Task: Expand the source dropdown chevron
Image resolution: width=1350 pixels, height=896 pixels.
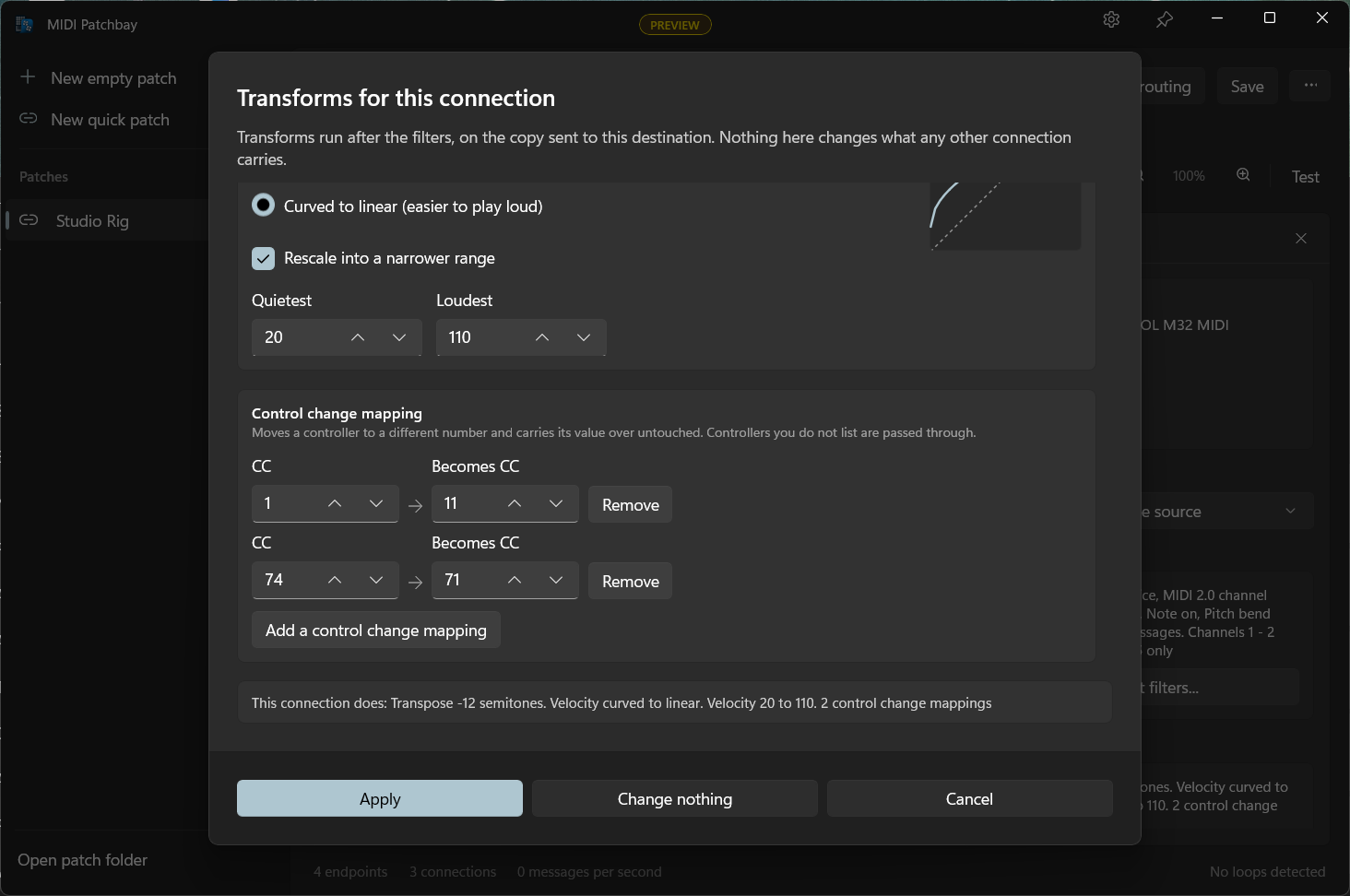Action: tap(1290, 511)
